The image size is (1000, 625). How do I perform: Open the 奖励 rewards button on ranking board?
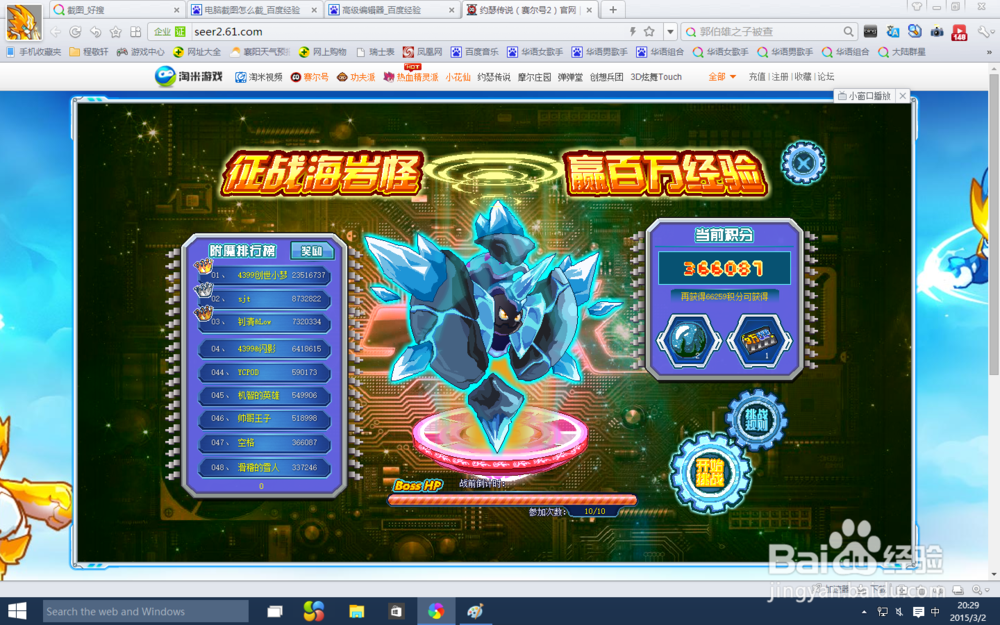312,251
